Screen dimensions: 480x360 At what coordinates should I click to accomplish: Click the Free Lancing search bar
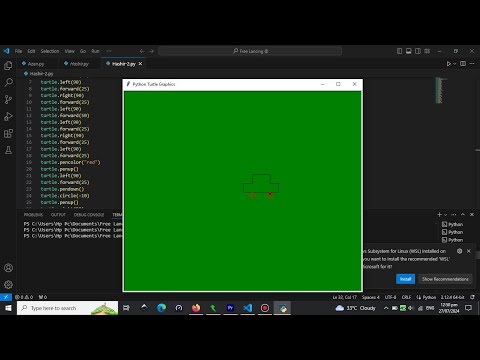pyautogui.click(x=250, y=51)
